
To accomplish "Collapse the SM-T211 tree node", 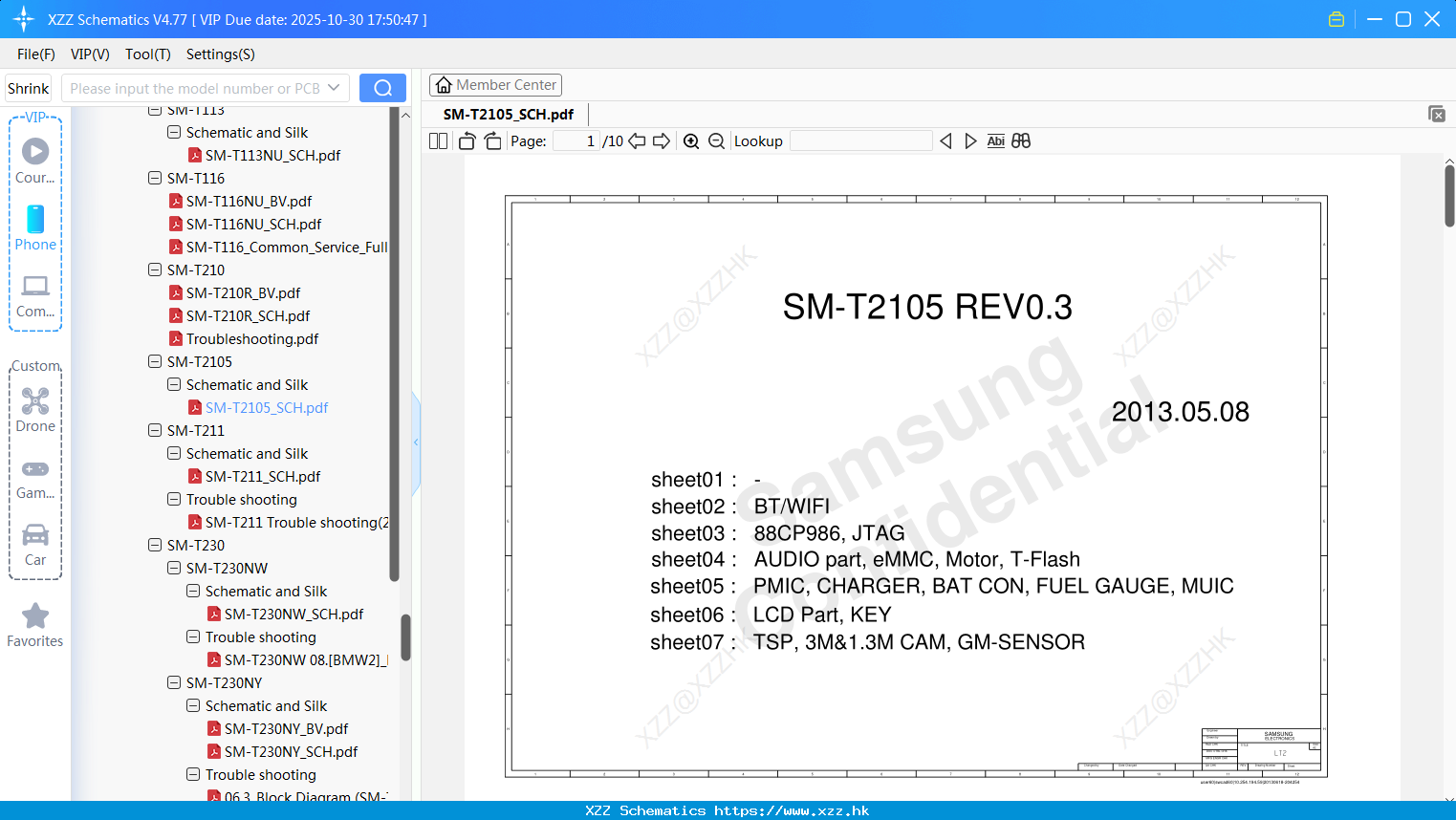I will click(x=155, y=430).
